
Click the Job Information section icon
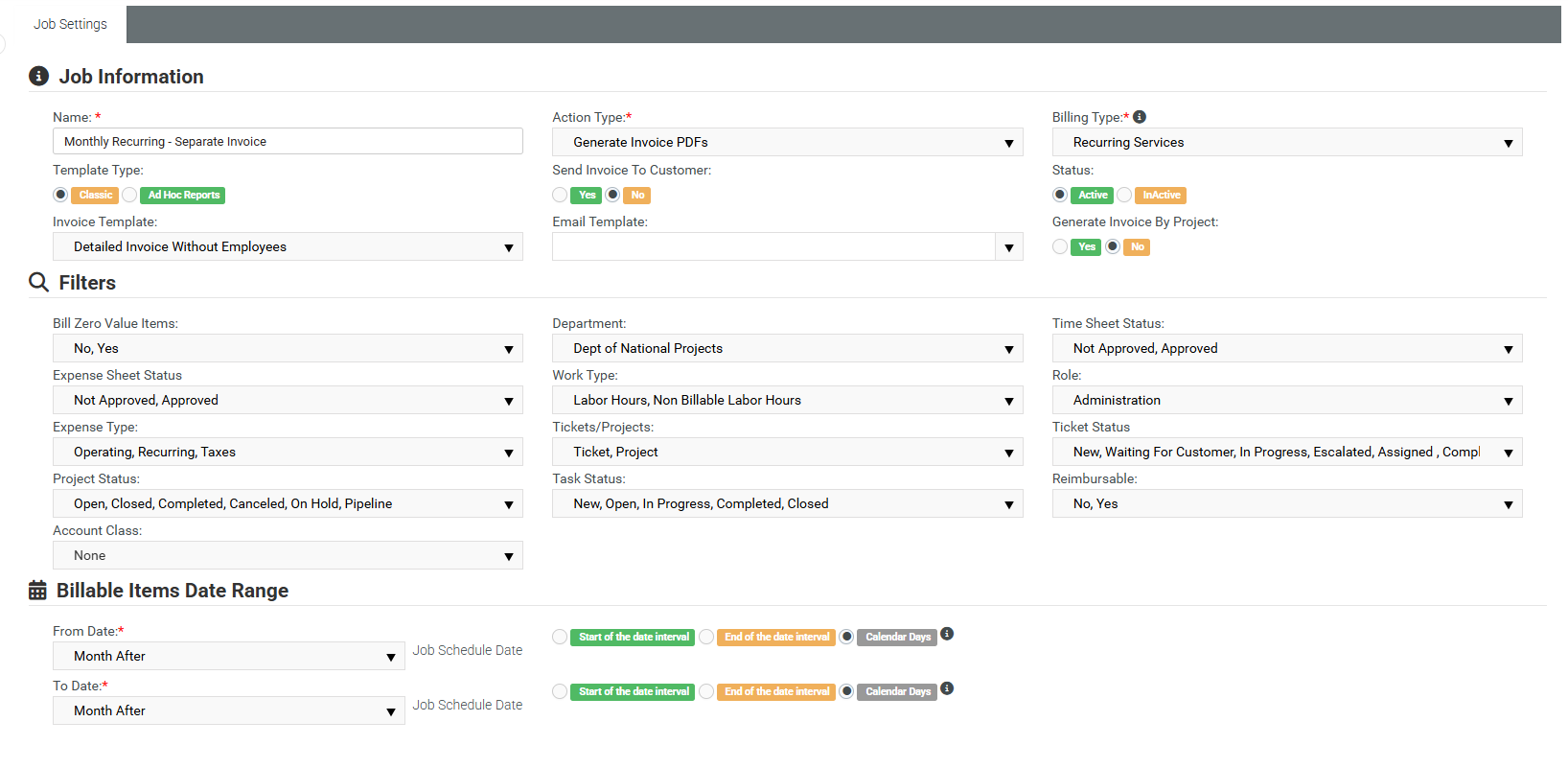(x=38, y=77)
